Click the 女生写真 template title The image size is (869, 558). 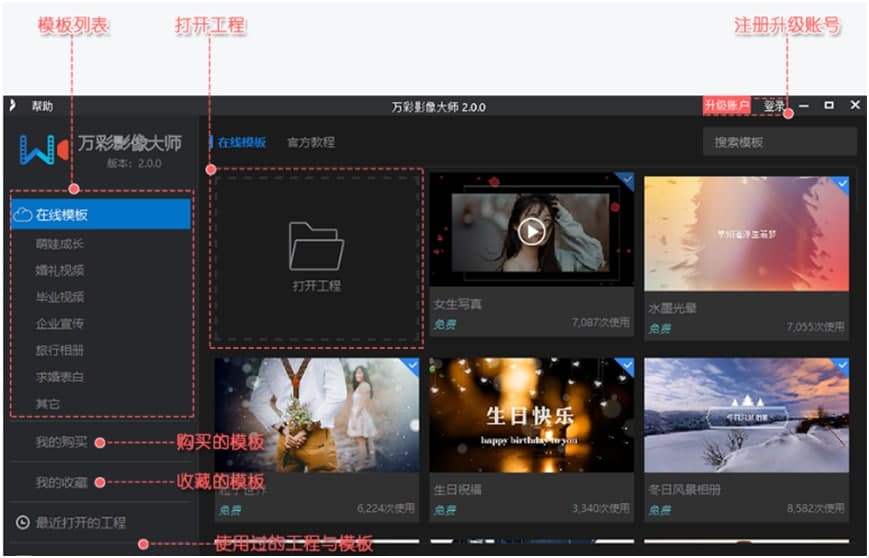pyautogui.click(x=457, y=304)
